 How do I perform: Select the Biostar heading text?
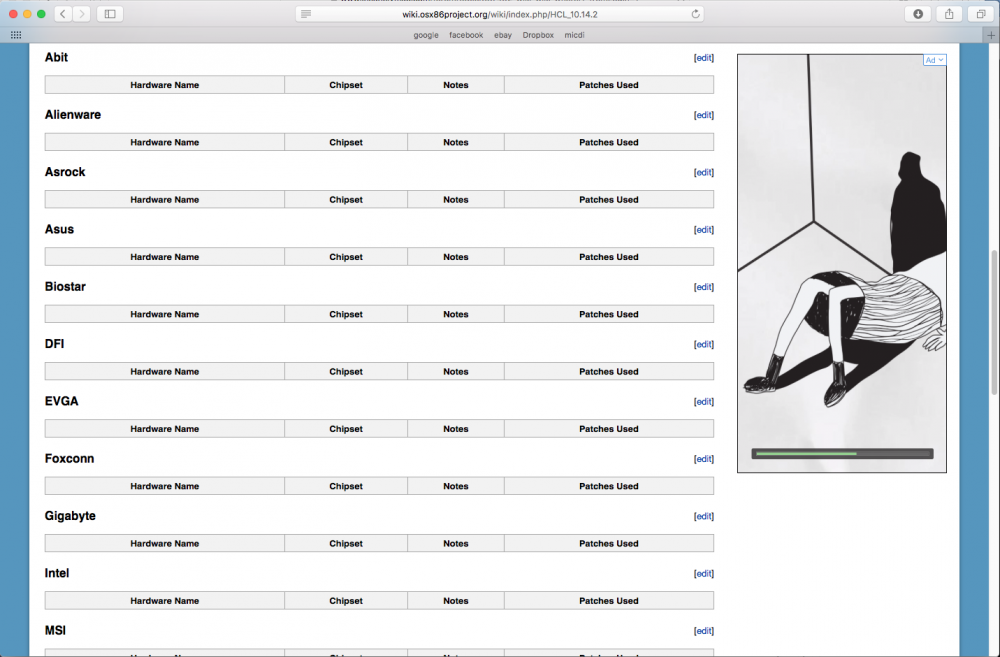point(65,287)
